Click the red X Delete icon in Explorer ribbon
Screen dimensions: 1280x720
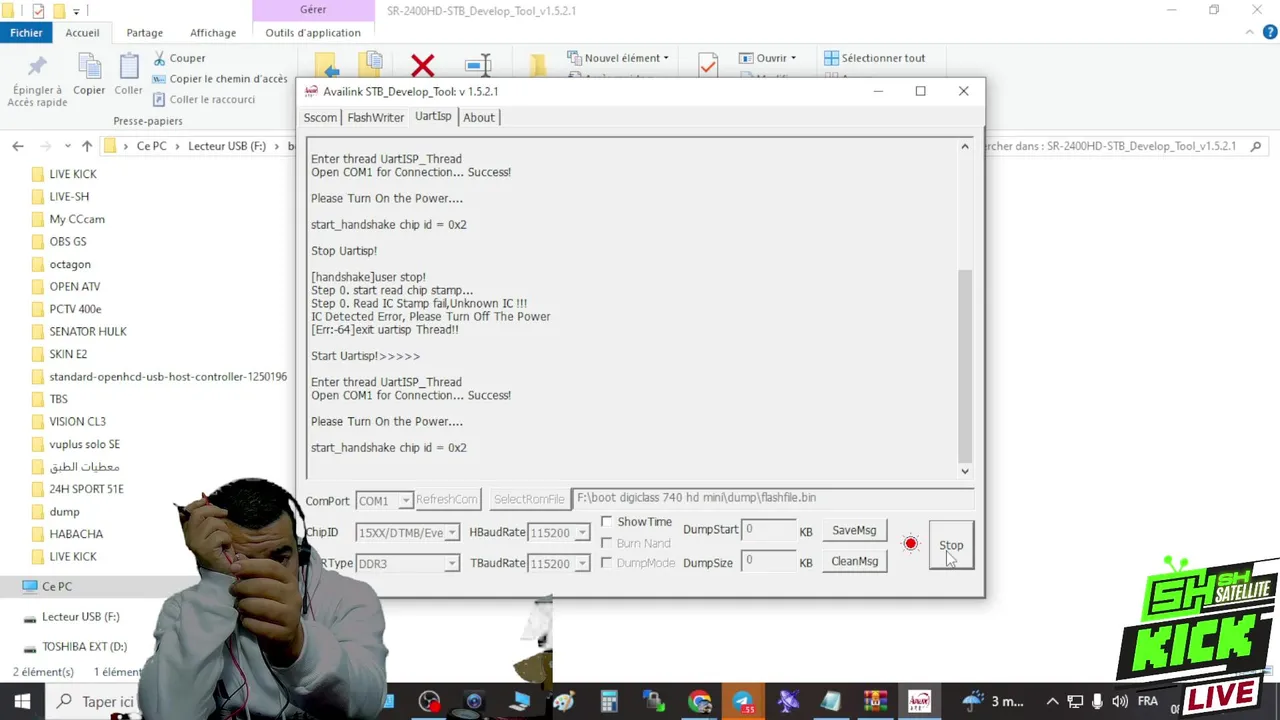click(423, 66)
